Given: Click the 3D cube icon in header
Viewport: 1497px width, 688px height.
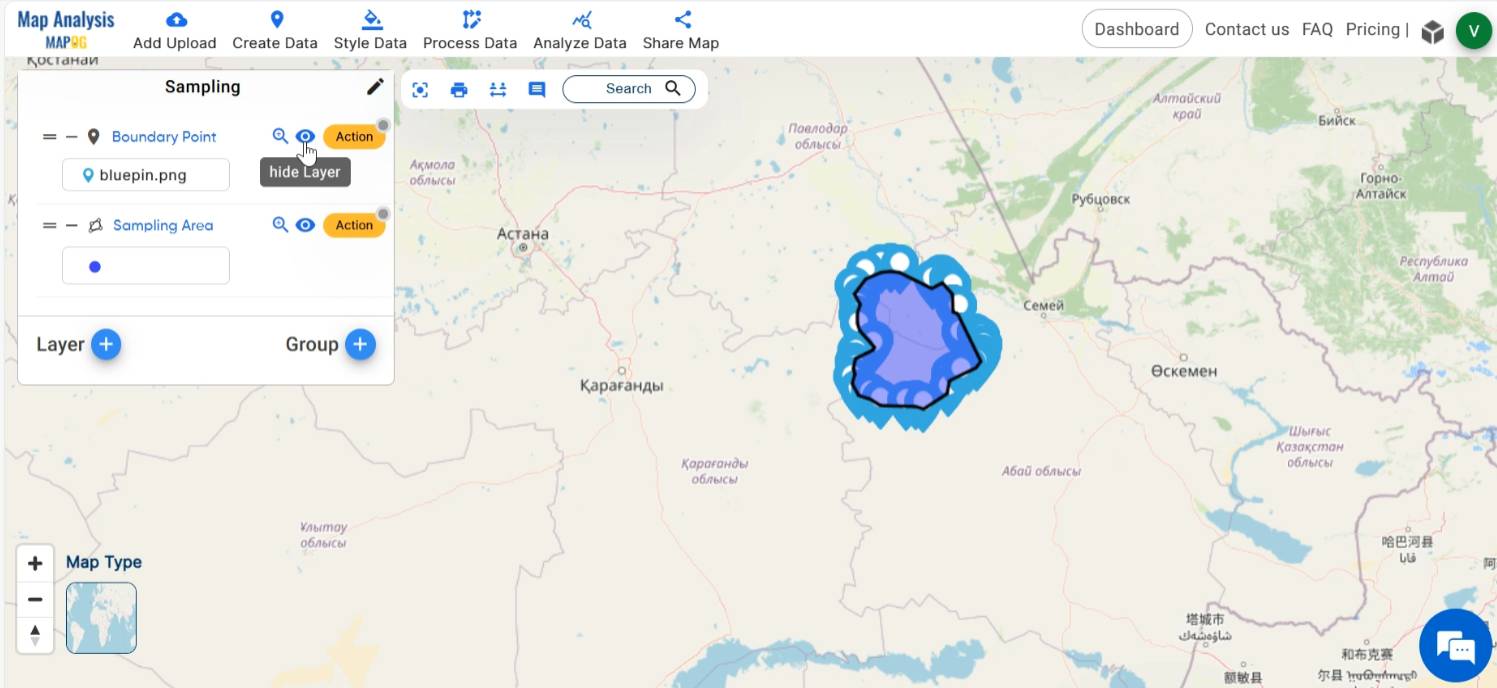Looking at the screenshot, I should point(1433,32).
